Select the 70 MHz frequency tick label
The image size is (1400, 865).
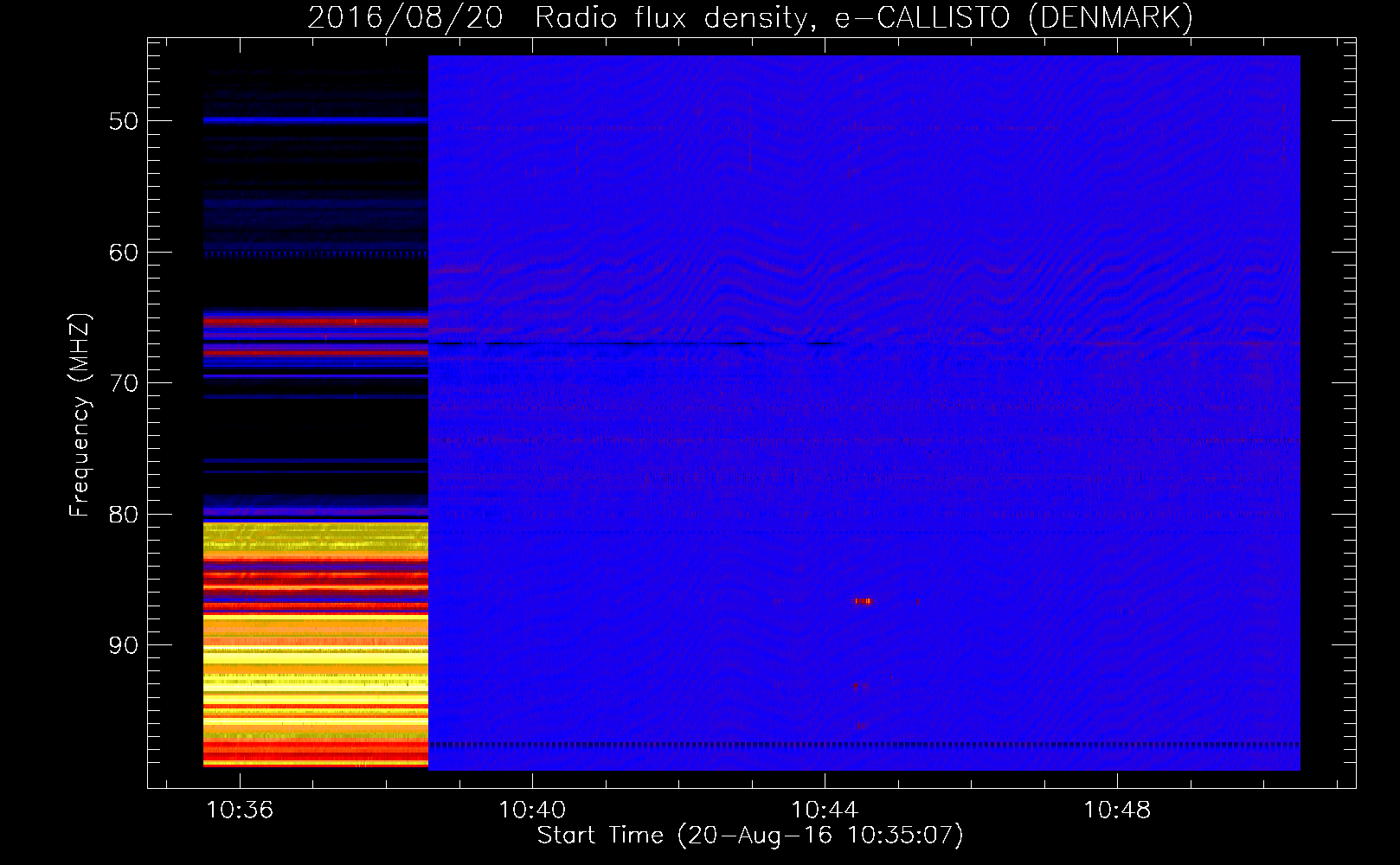click(123, 383)
